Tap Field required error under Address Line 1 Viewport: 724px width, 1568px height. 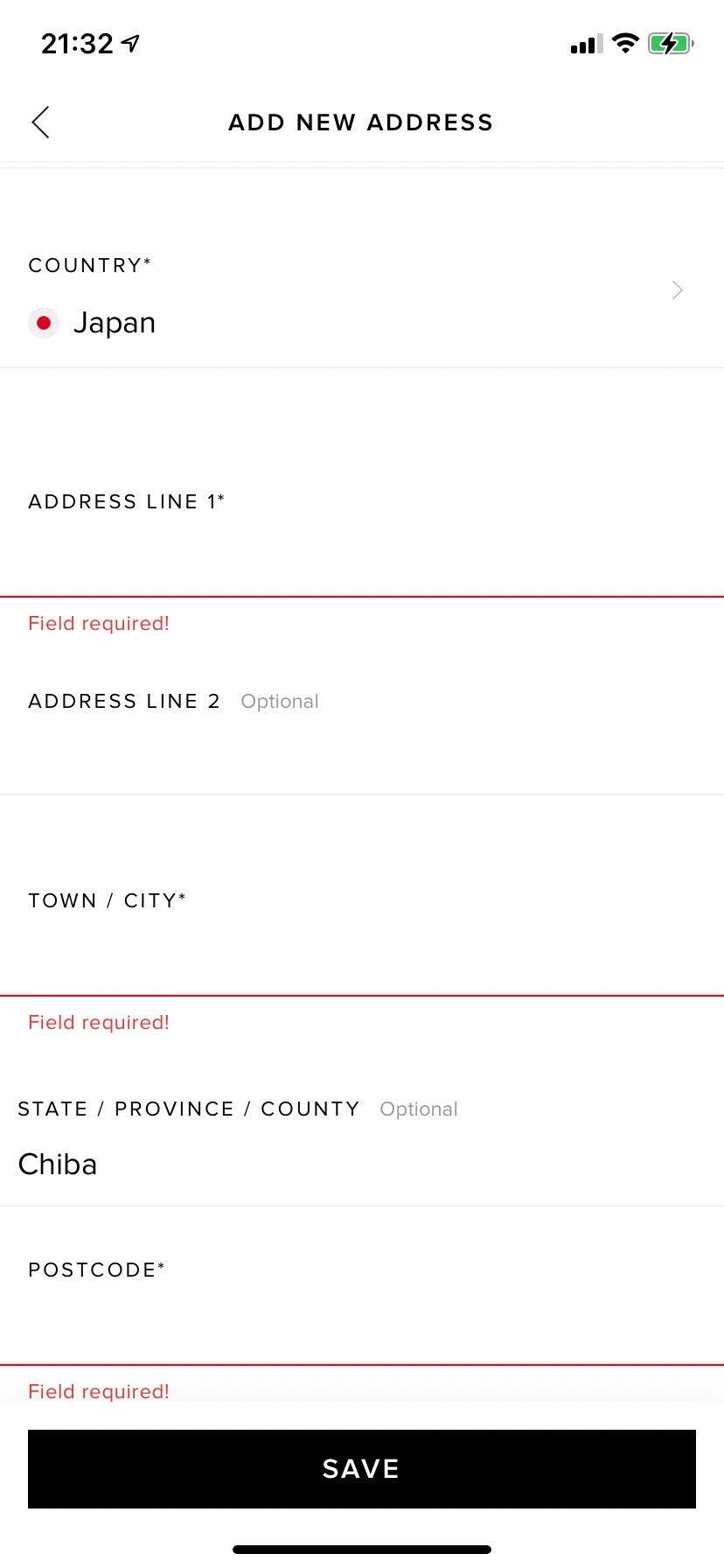pyautogui.click(x=99, y=623)
